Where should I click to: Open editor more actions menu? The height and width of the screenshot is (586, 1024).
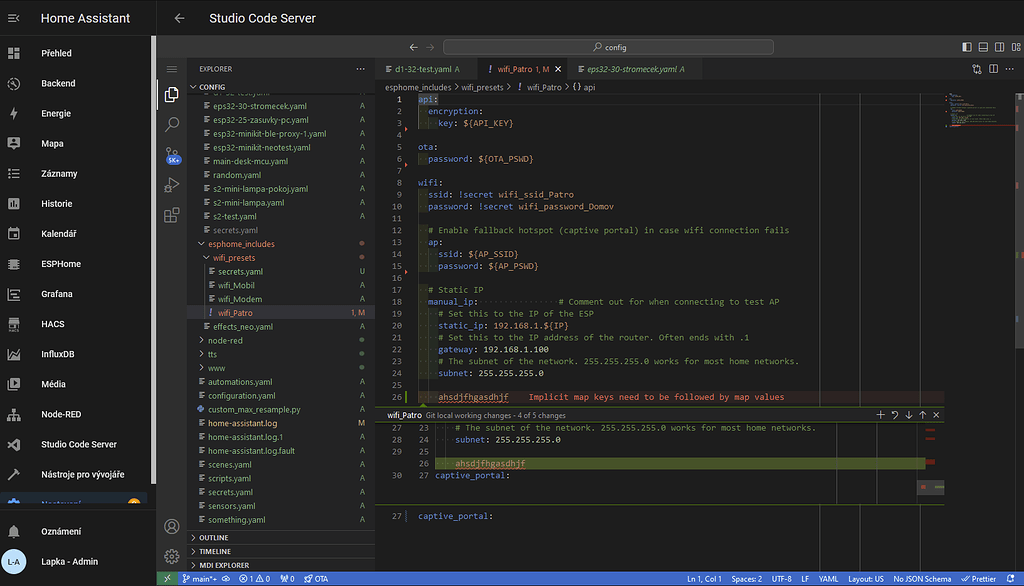coord(1010,69)
